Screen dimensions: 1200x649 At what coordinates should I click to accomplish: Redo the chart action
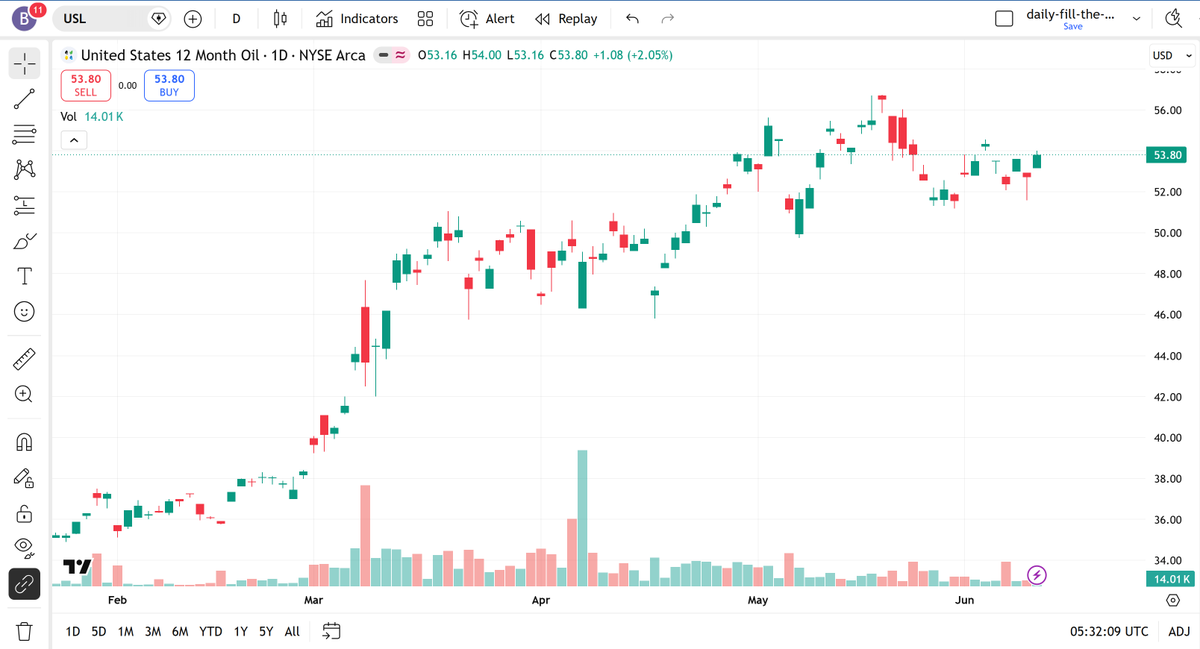[668, 19]
